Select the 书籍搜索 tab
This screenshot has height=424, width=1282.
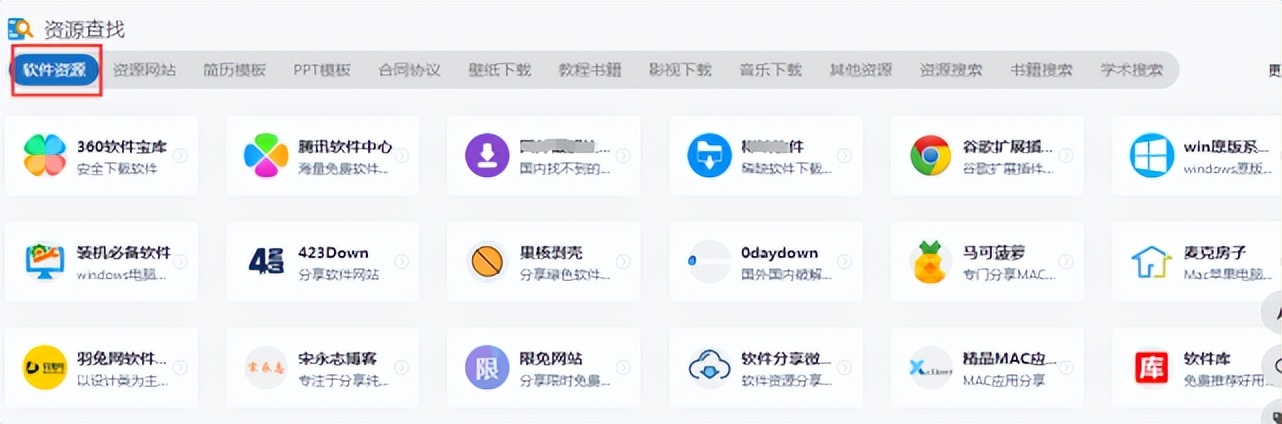(1041, 70)
